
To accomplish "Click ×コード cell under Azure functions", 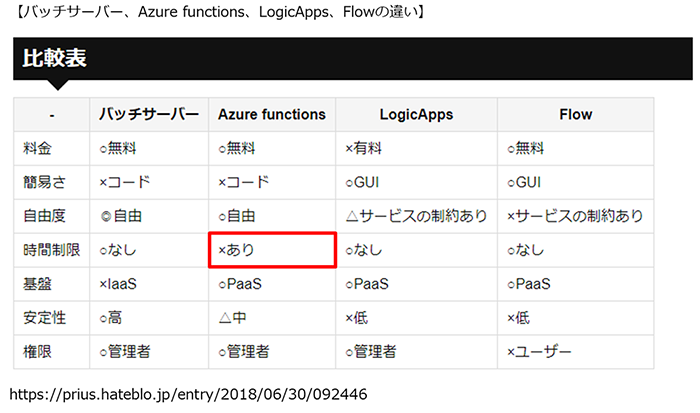I will (x=272, y=182).
